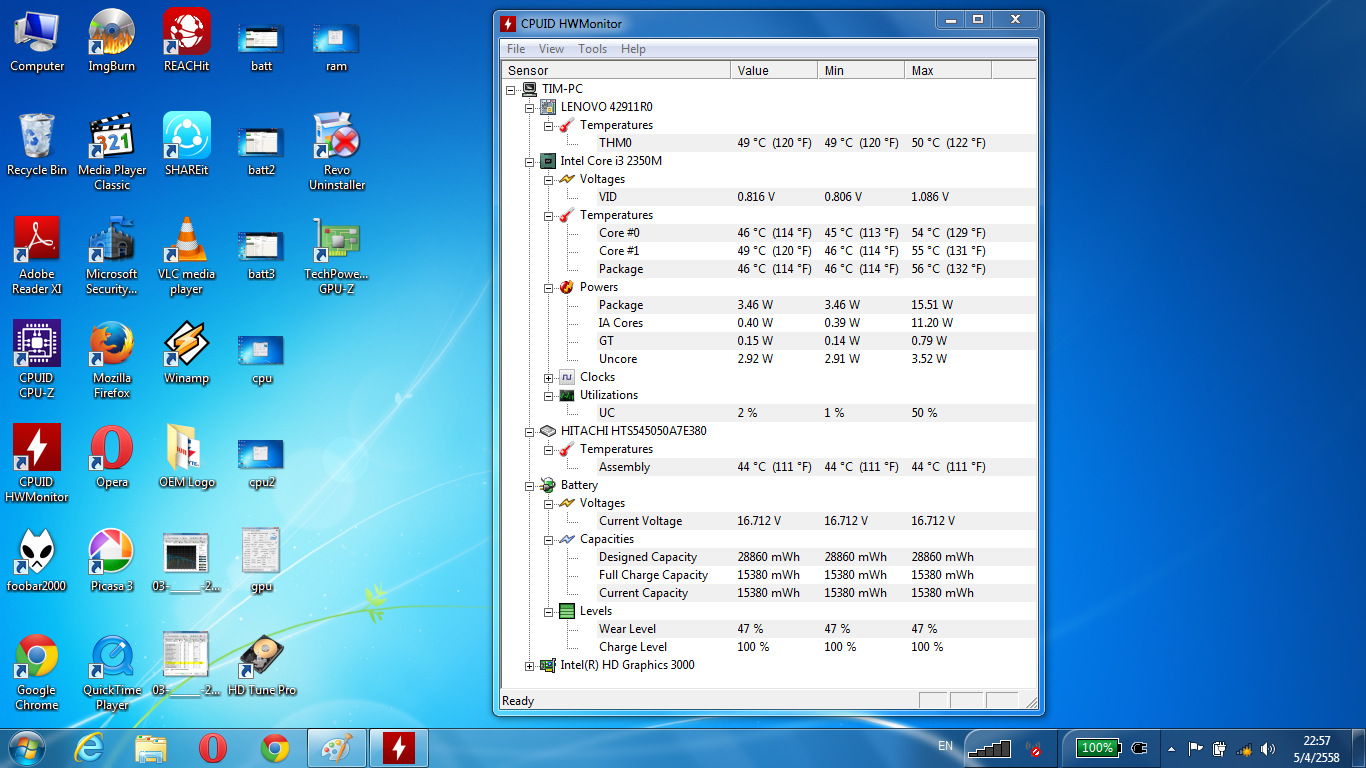Click the Value column header
Image resolution: width=1366 pixels, height=768 pixels.
774,70
